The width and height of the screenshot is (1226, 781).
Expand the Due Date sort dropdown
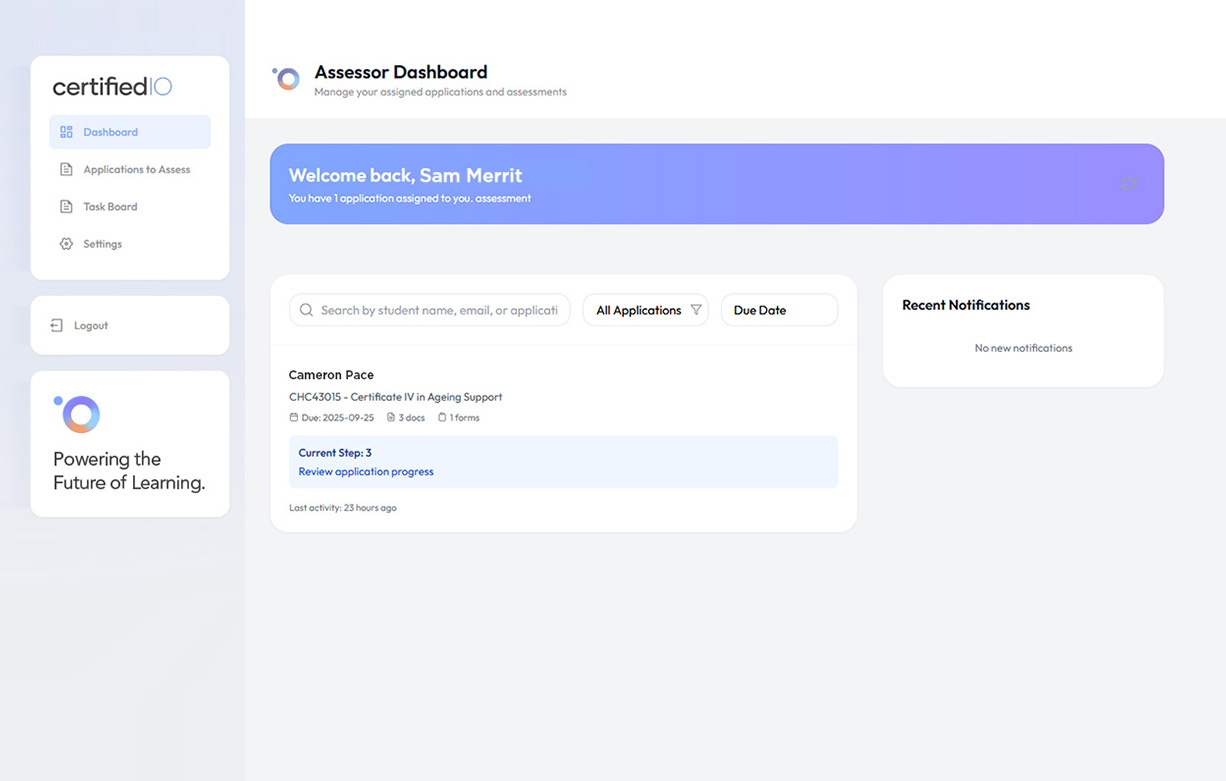(x=779, y=310)
